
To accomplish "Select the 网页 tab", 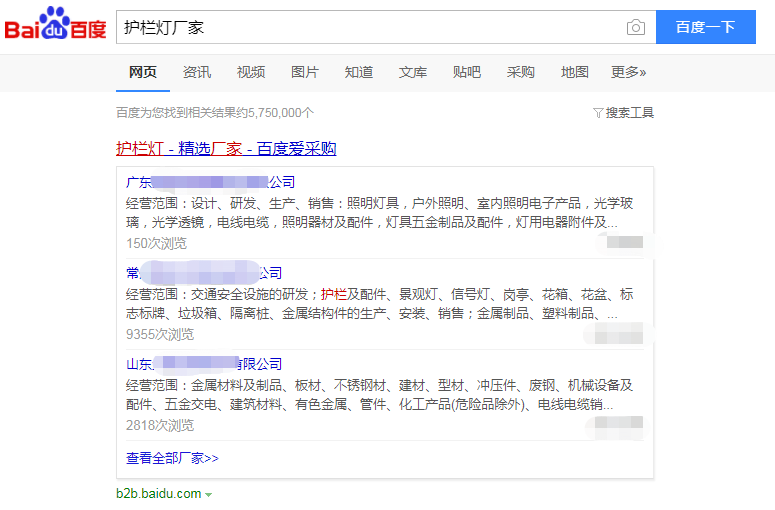I will pos(143,72).
